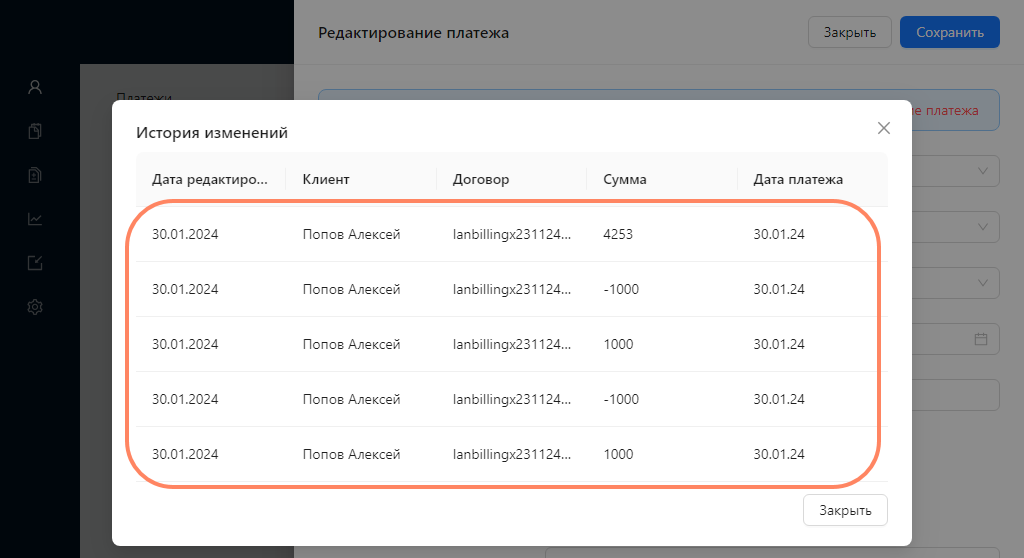Image resolution: width=1024 pixels, height=558 pixels.
Task: Open the user profile sidebar icon
Action: tap(35, 87)
